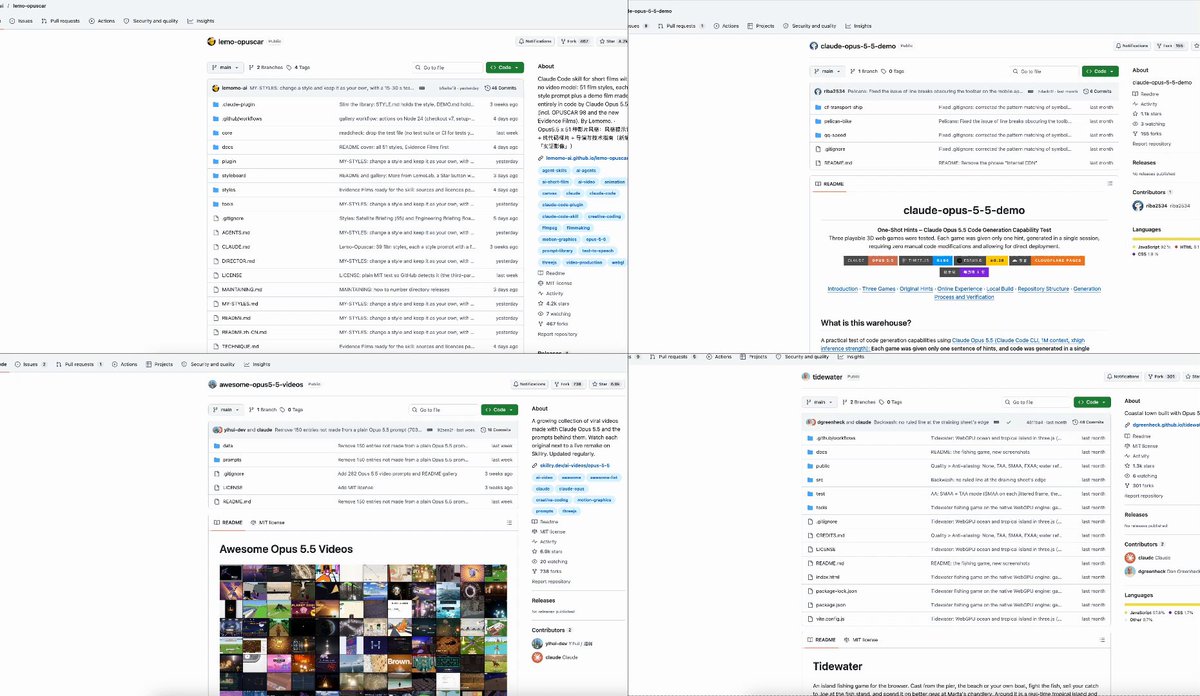Click Go to file field in lemo-opuscar

coord(445,67)
